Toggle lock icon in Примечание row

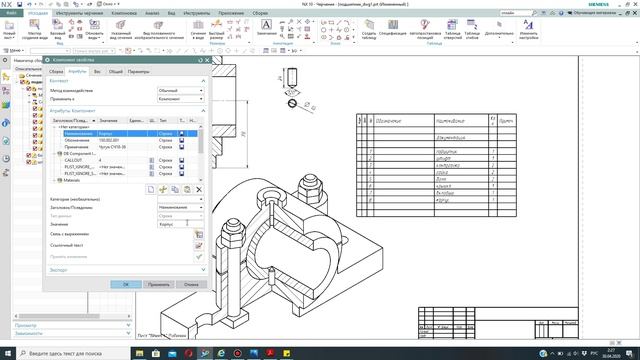(182, 147)
